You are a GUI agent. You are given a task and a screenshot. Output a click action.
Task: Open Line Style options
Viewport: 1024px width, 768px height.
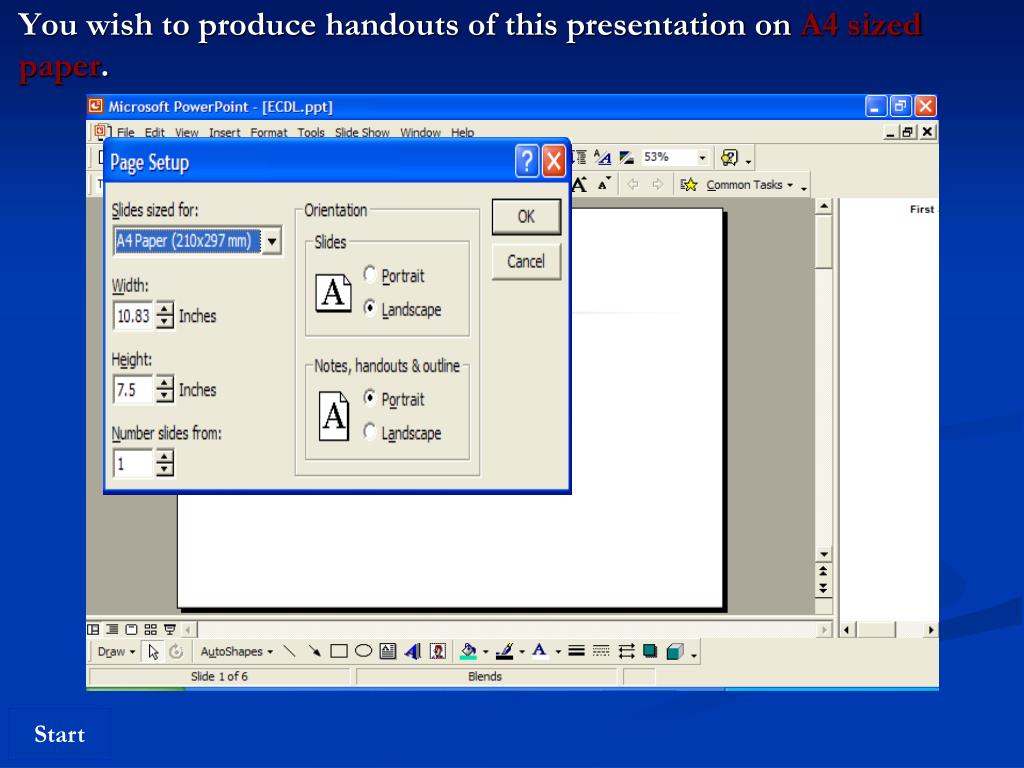pyautogui.click(x=576, y=652)
